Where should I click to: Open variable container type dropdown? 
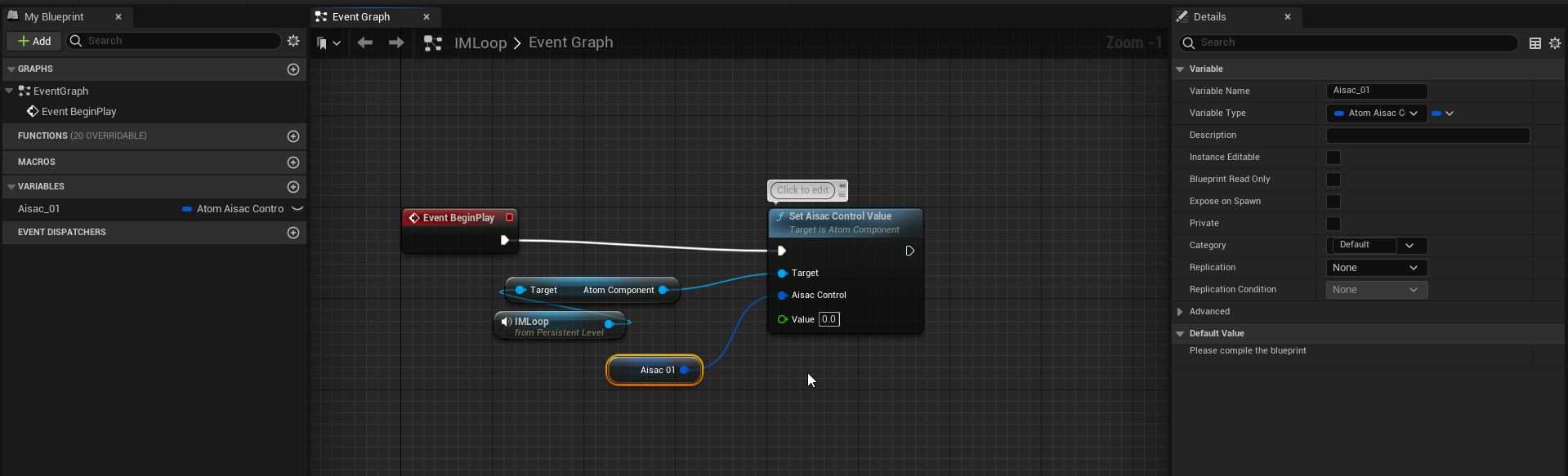coord(1443,113)
